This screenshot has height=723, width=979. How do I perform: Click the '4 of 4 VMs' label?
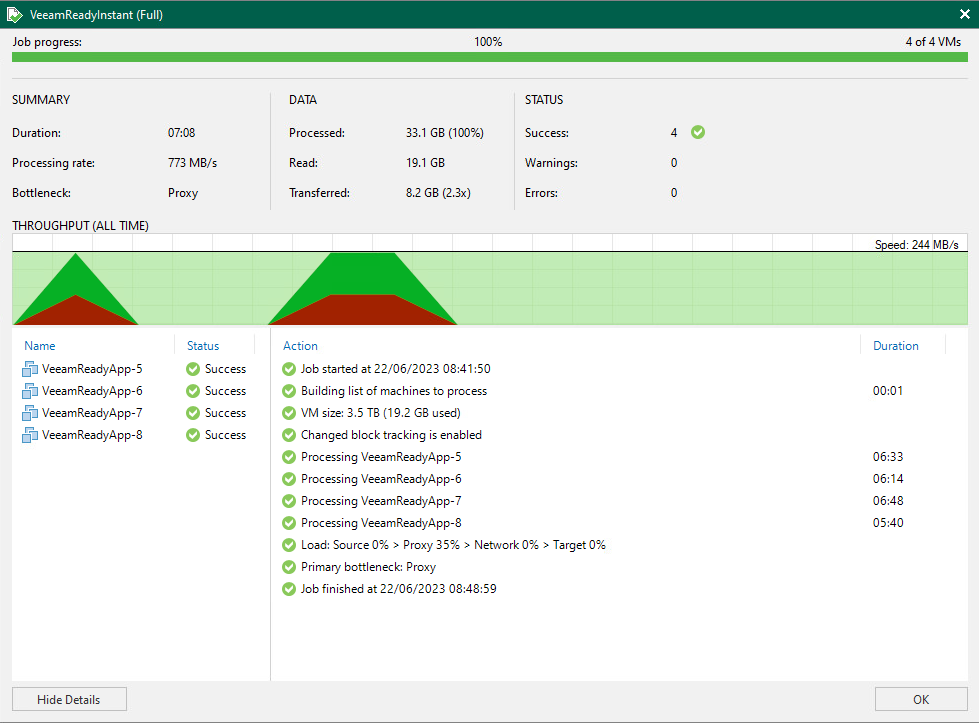[x=933, y=42]
